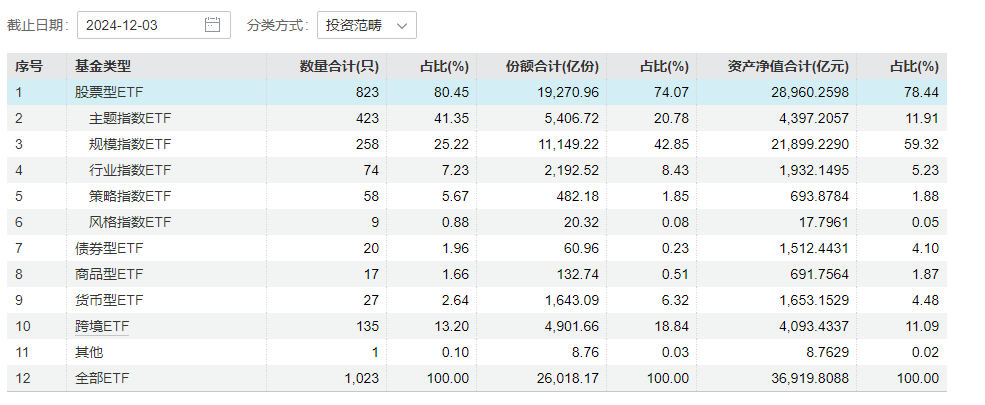
Task: Select the 规模指数ETF sub-row
Action: pos(130,145)
